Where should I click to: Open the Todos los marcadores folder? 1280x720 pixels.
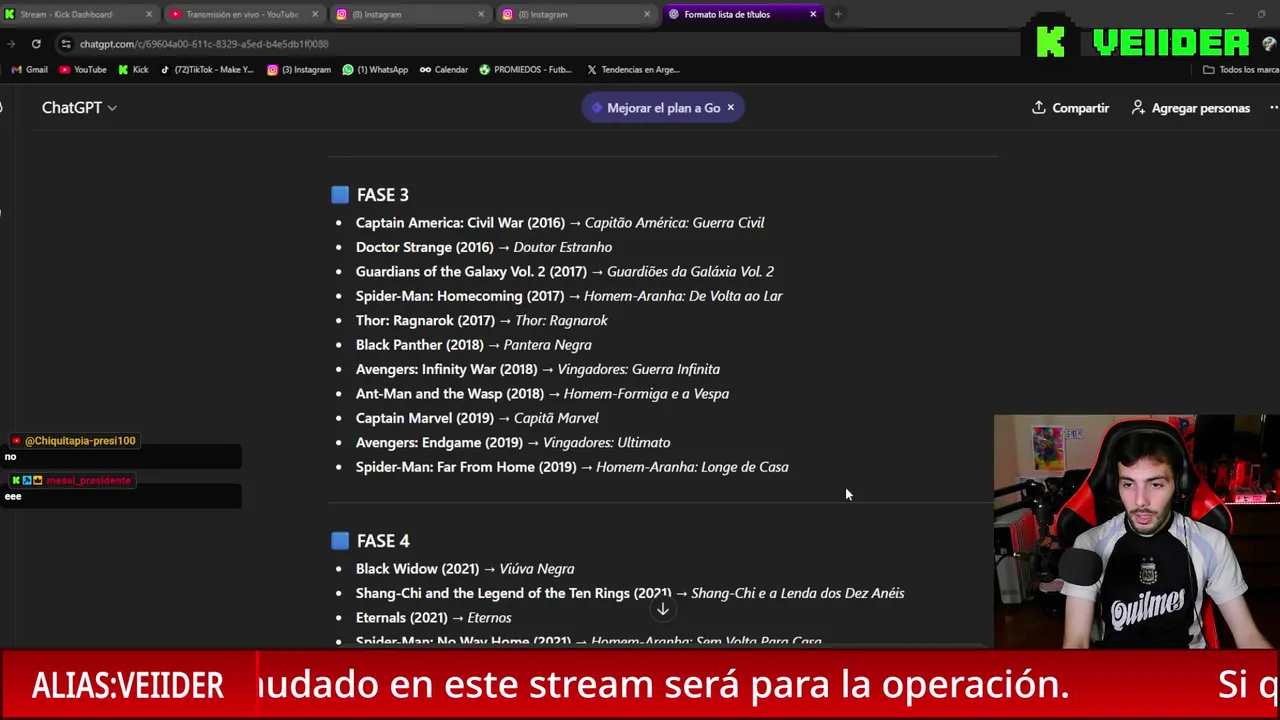point(1241,70)
